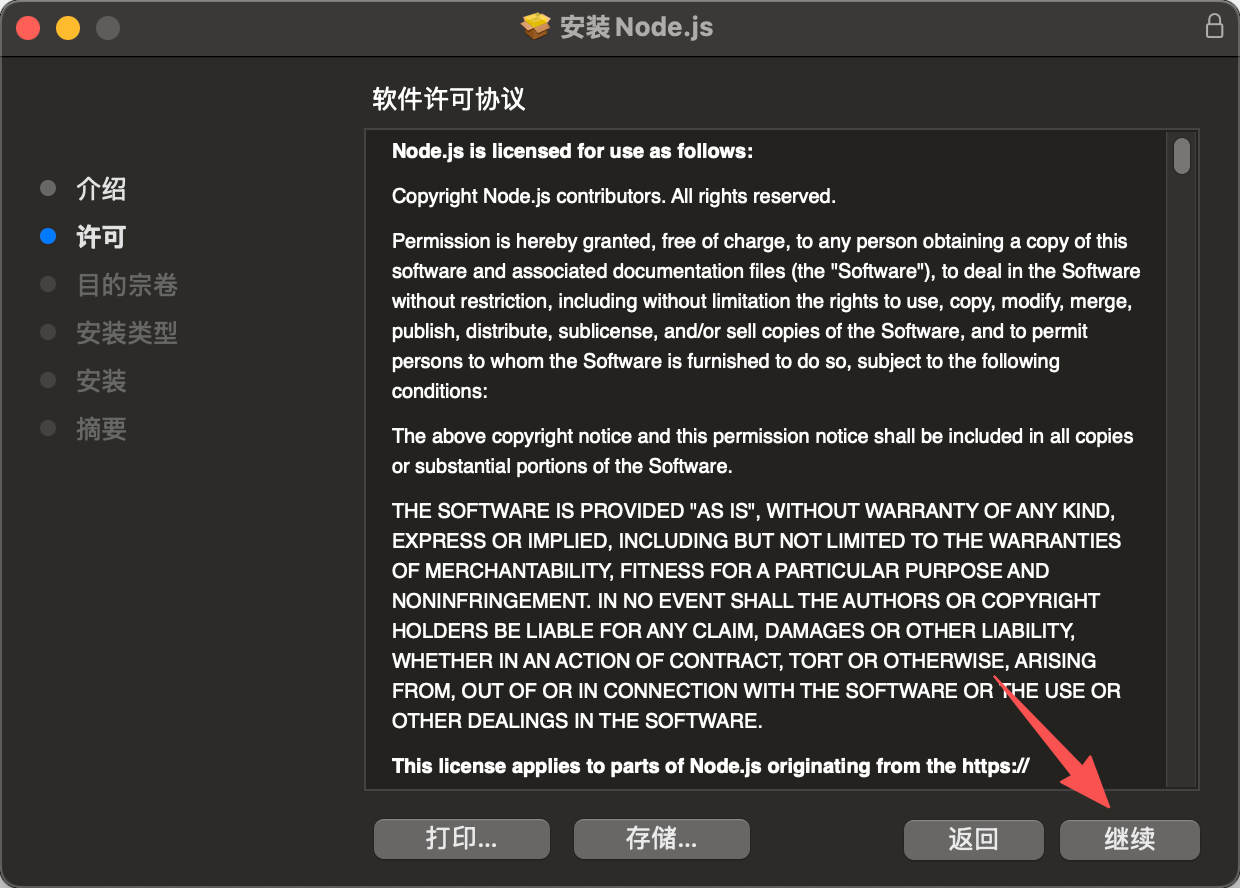1240x888 pixels.
Task: Click the package box icon beside window title
Action: click(x=536, y=26)
